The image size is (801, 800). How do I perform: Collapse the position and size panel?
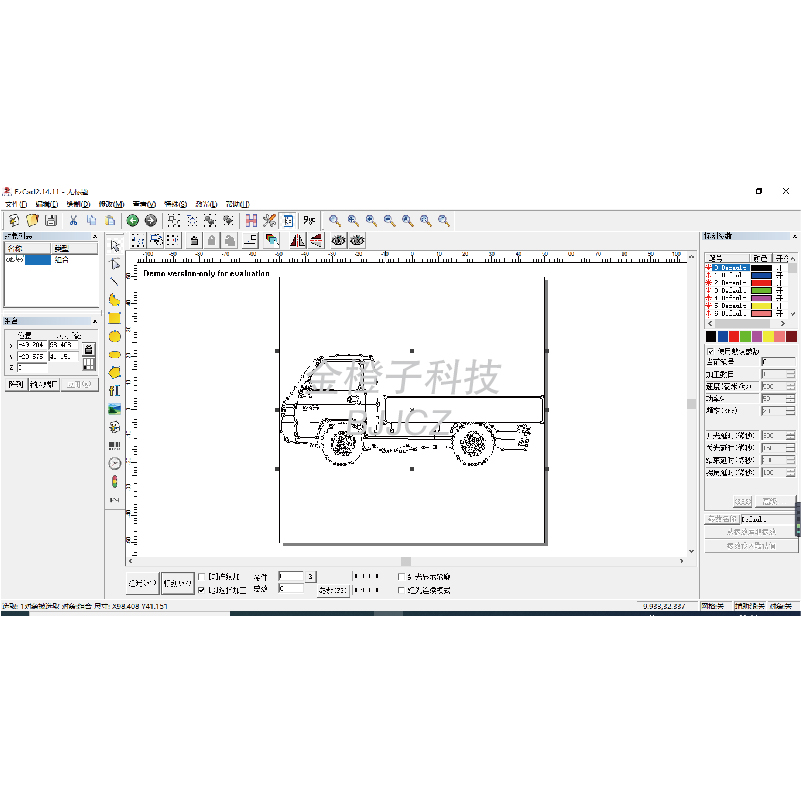[x=96, y=320]
